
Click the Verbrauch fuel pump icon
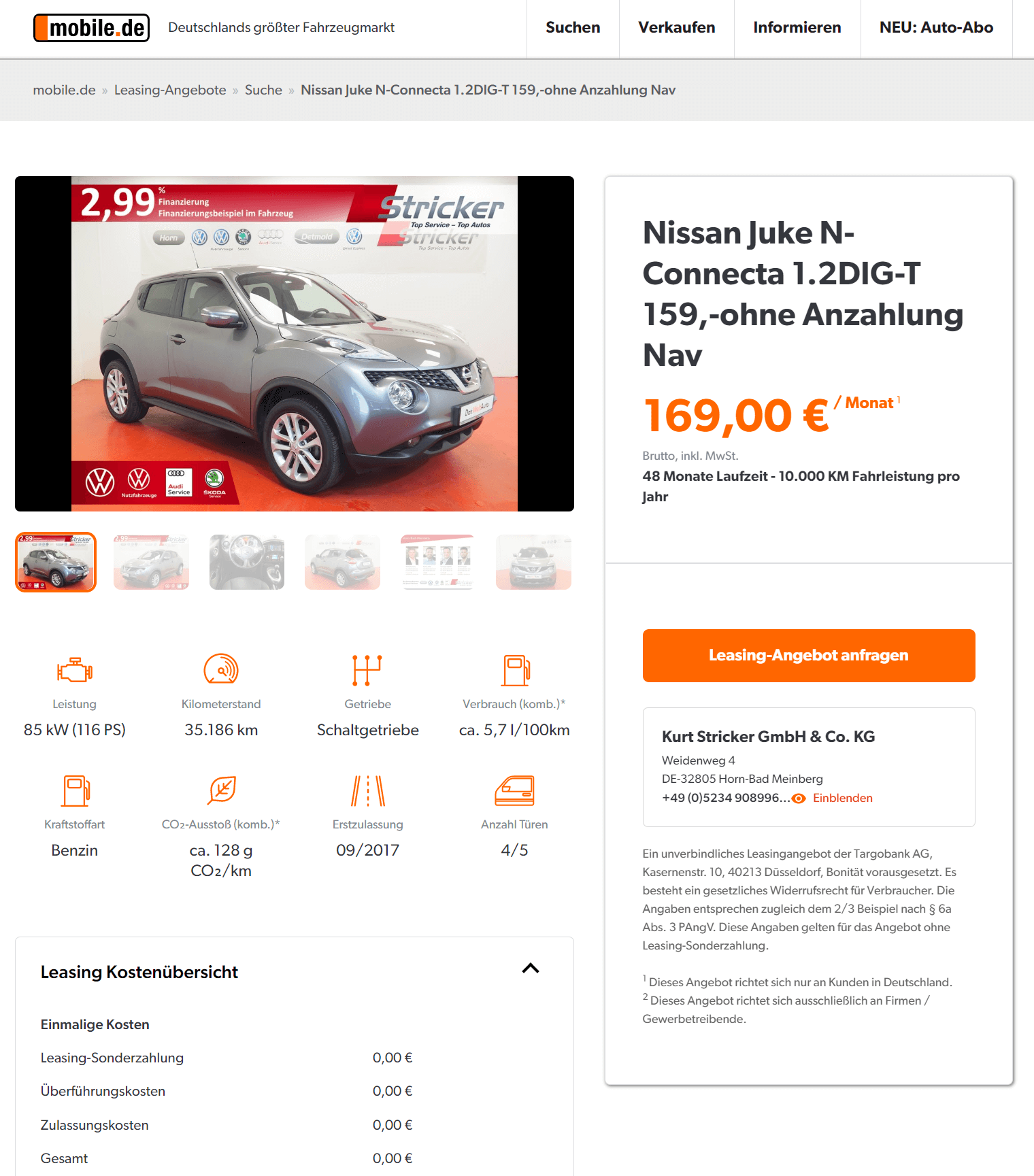[516, 671]
